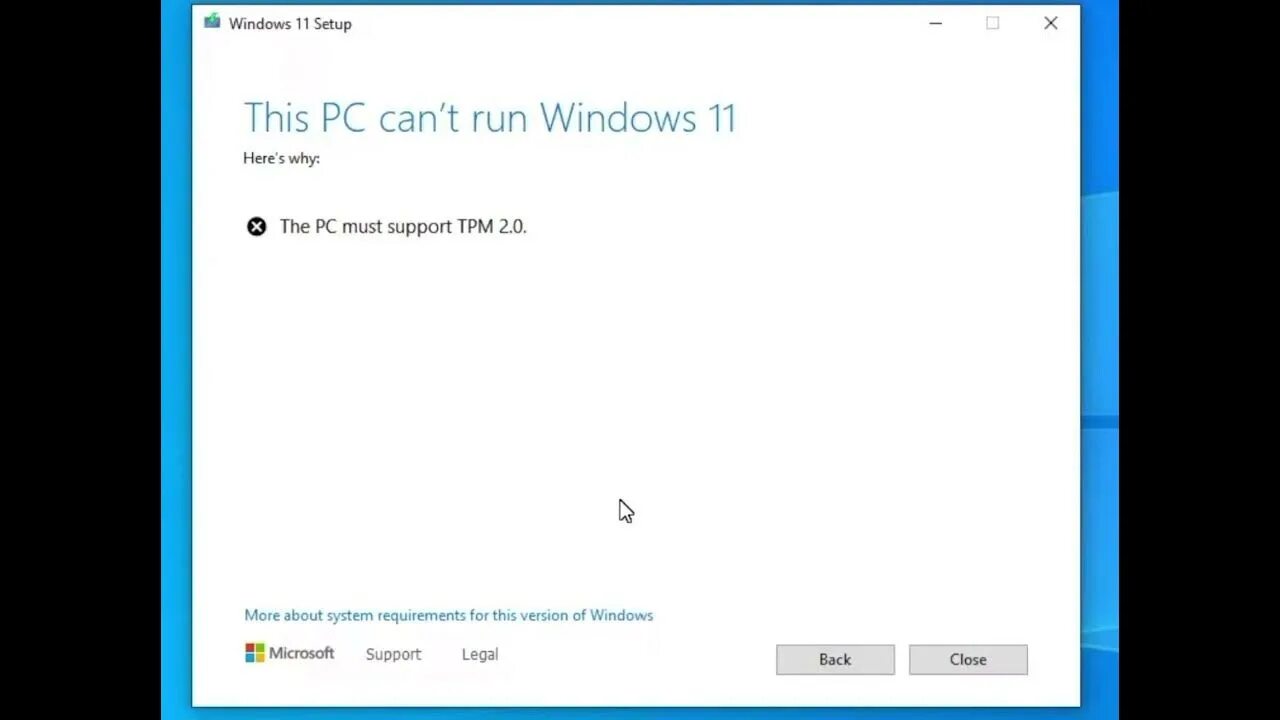Click the greyed-out maximize window icon
The height and width of the screenshot is (720, 1280).
[x=992, y=23]
